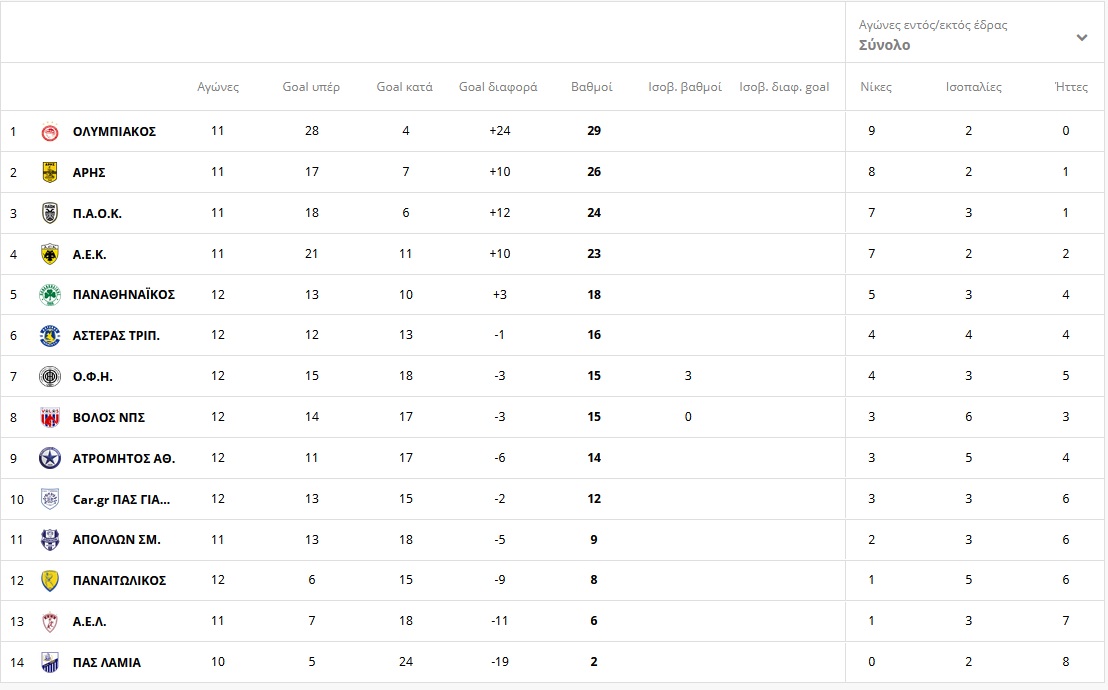The height and width of the screenshot is (690, 1108).
Task: Expand the Σύνολο selector chevron
Action: pyautogui.click(x=1081, y=38)
